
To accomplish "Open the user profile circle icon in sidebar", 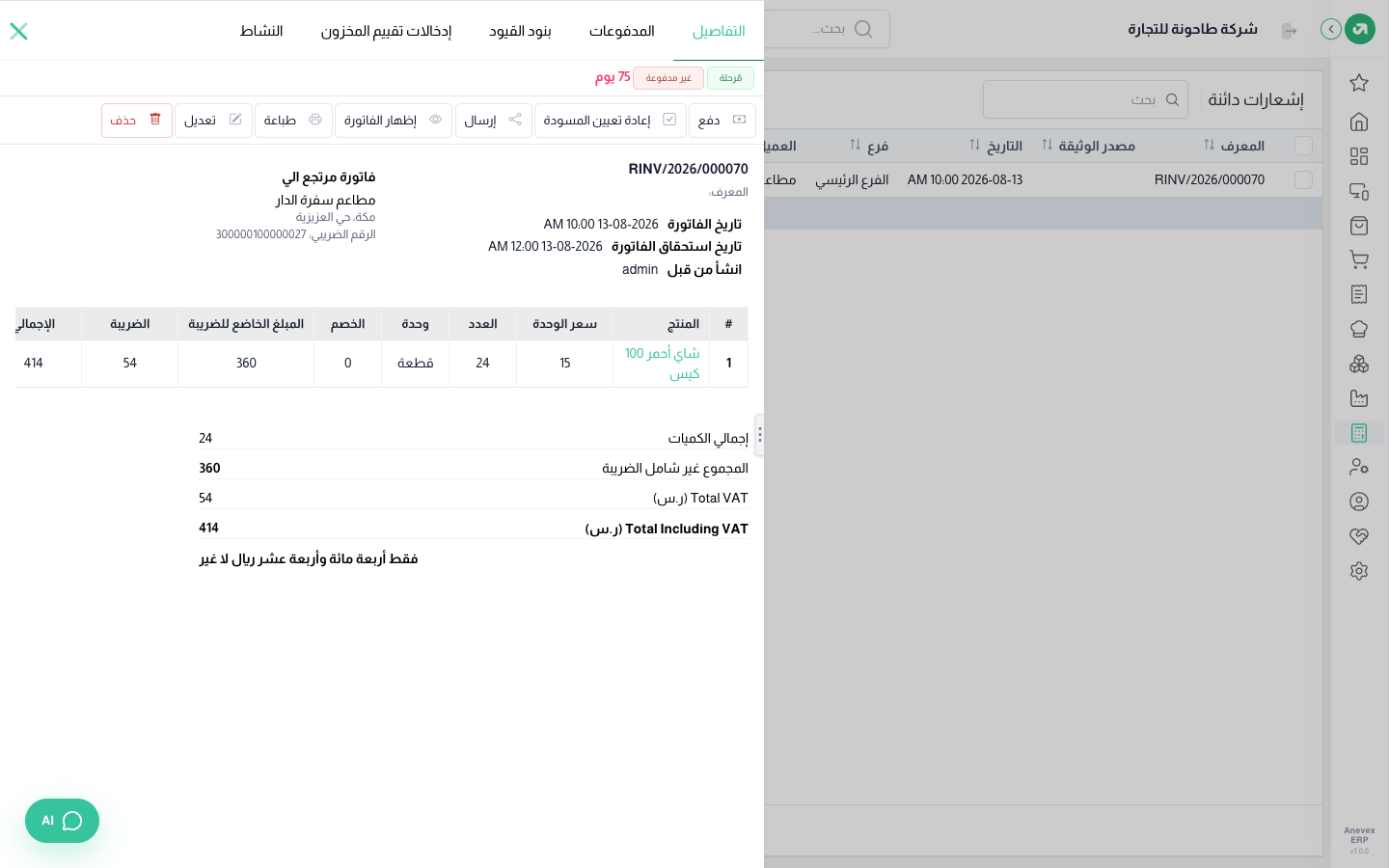I will [1359, 502].
